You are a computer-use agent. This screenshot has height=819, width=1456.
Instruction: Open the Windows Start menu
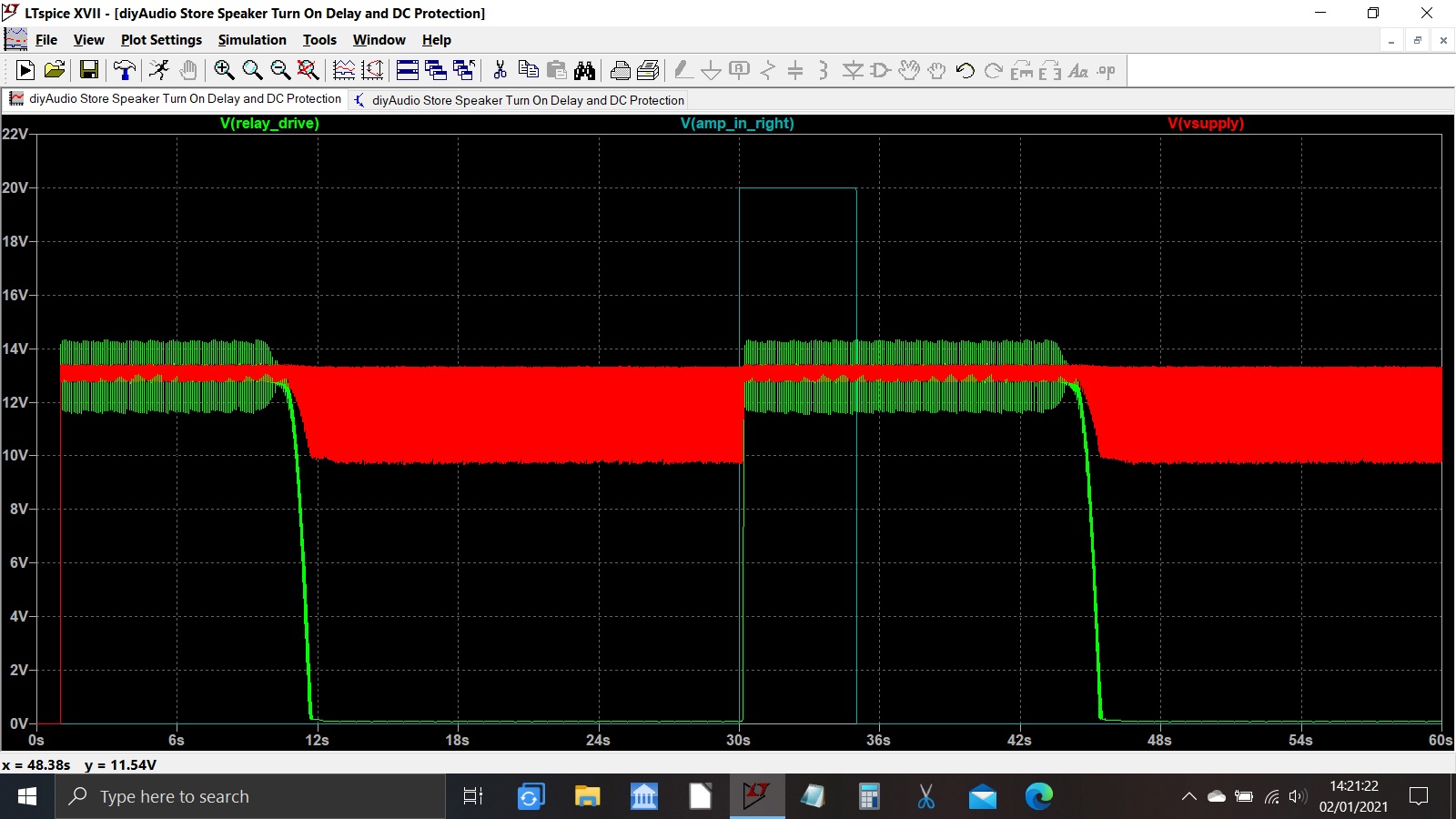(27, 796)
